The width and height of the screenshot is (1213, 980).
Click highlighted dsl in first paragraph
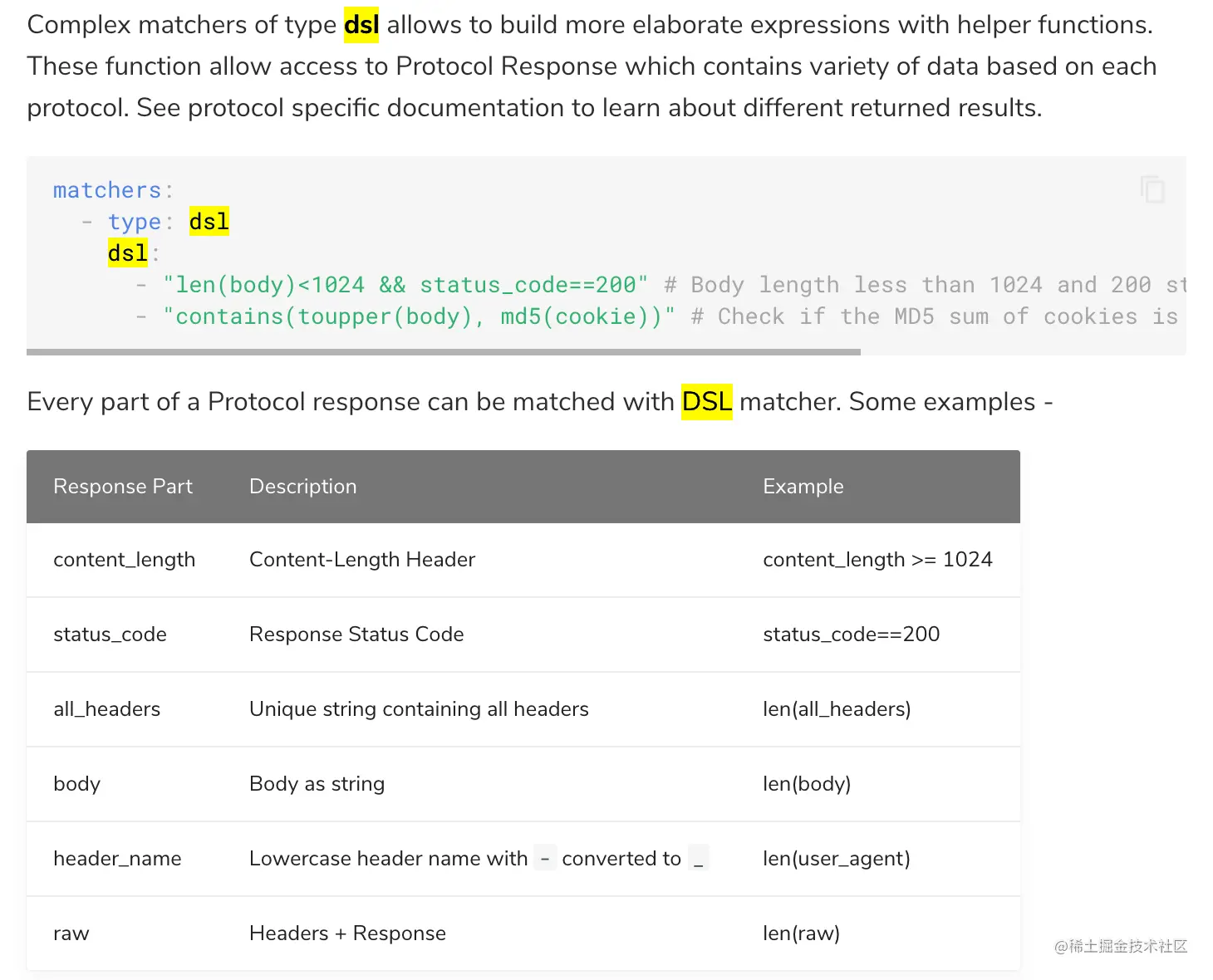point(361,25)
